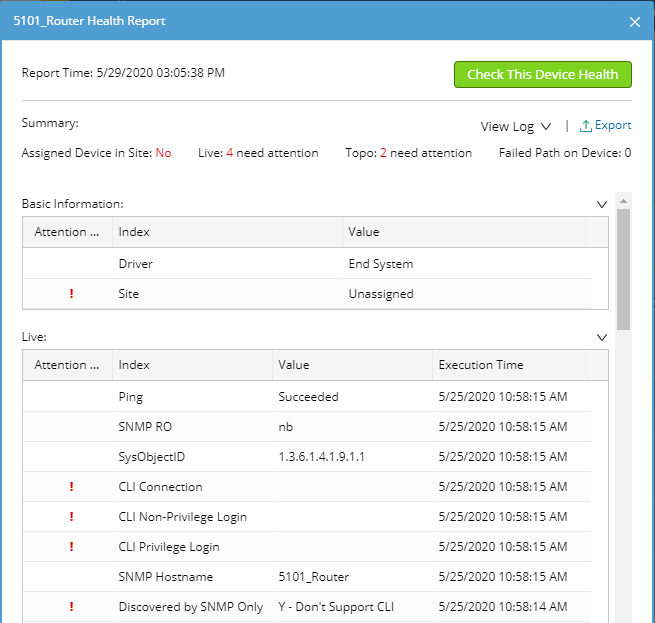Viewport: 655px width, 623px height.
Task: Select the Ping row
Action: point(307,397)
